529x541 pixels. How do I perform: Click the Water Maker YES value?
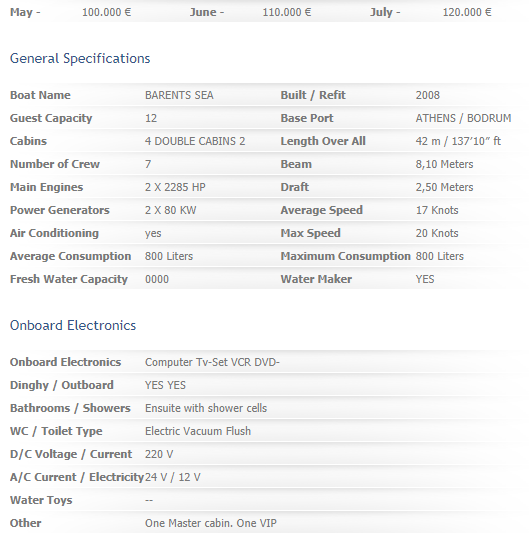tap(425, 279)
